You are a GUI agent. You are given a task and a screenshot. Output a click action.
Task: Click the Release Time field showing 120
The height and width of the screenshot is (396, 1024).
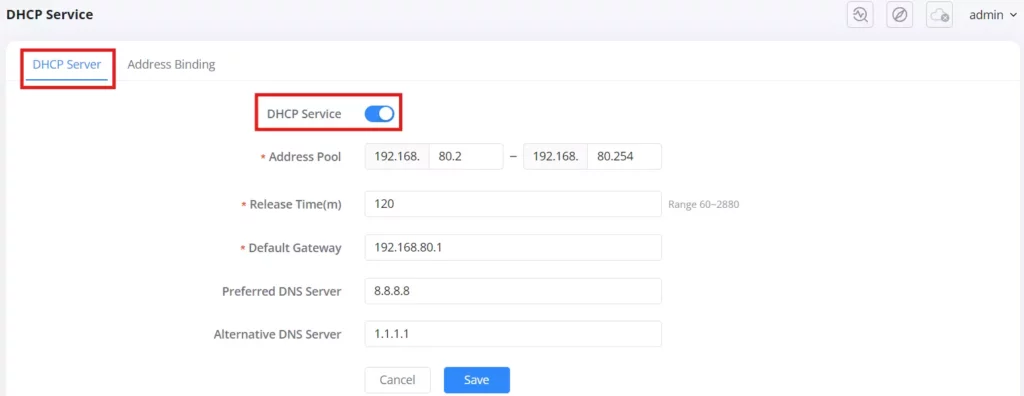click(513, 204)
